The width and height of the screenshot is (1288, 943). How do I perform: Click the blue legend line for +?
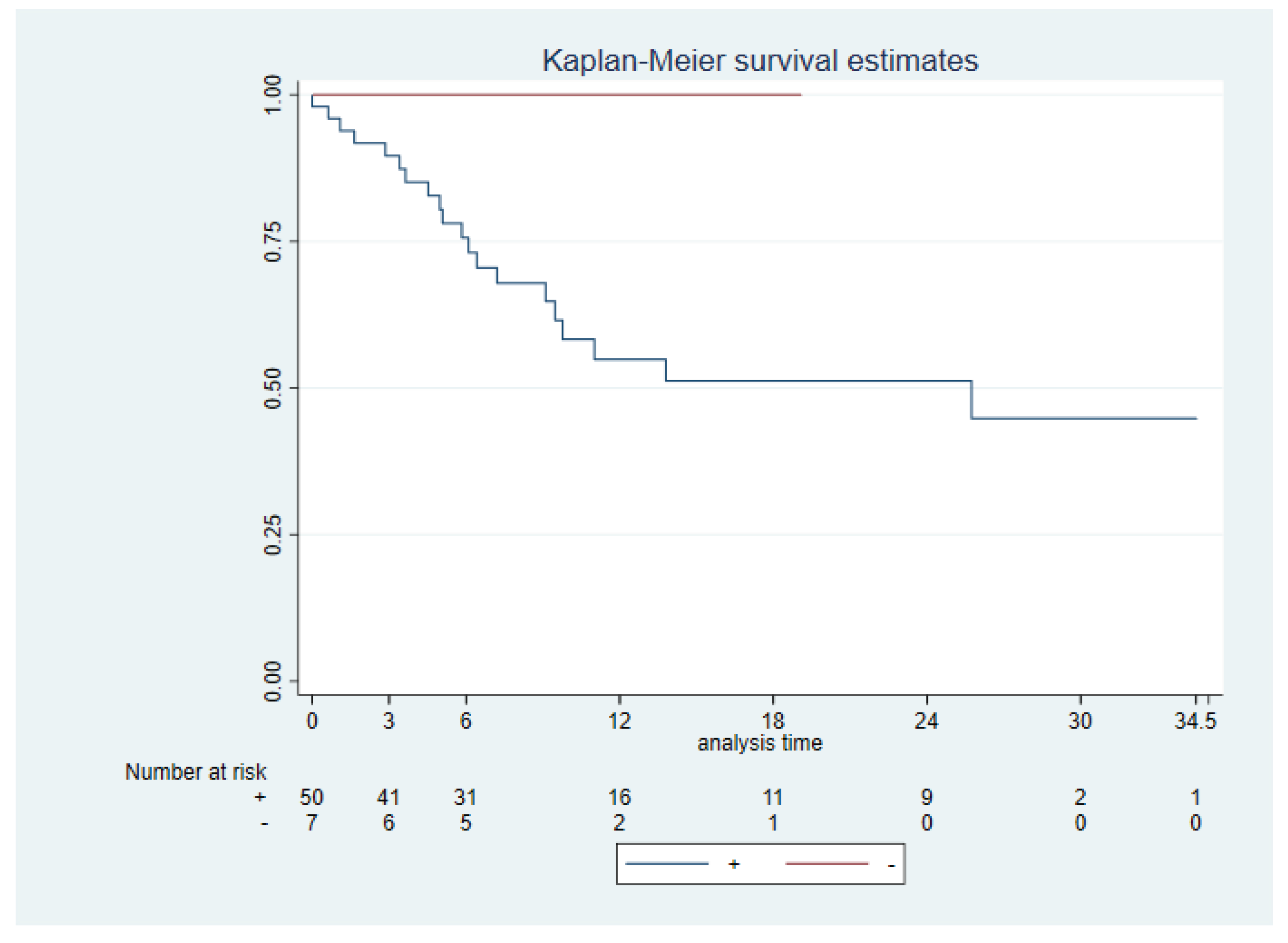pos(666,864)
